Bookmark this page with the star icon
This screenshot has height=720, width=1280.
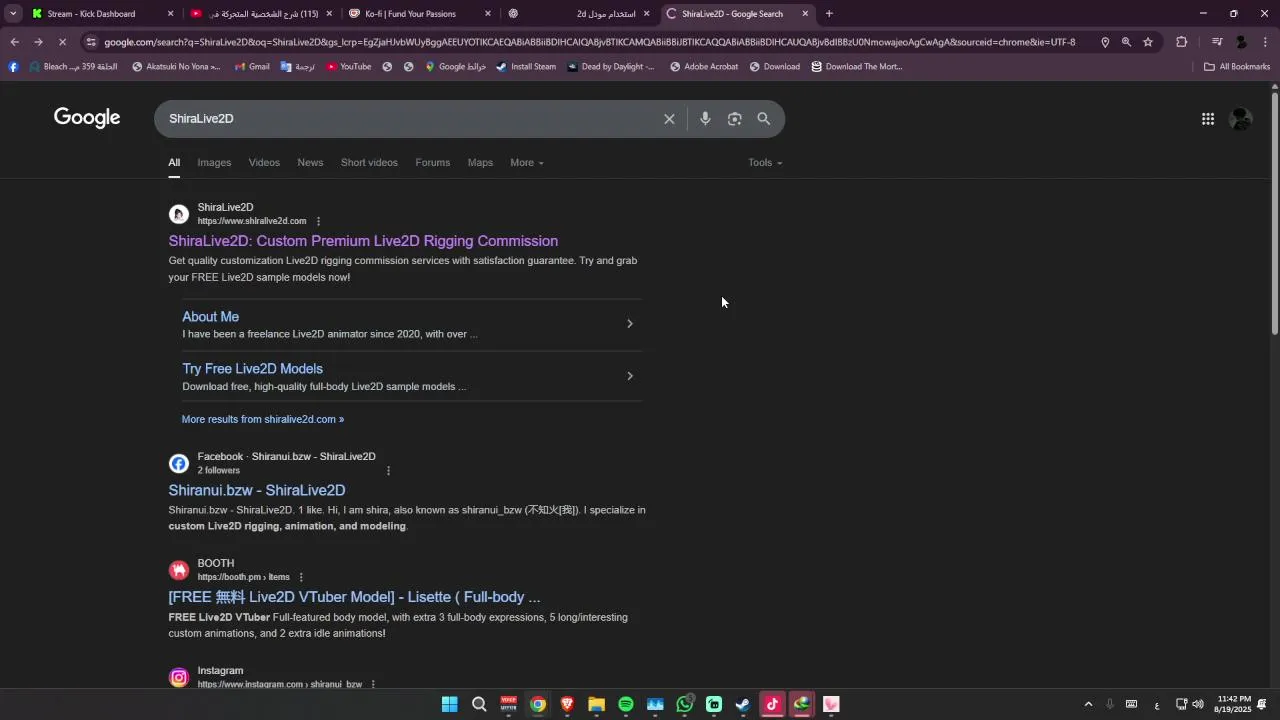[1148, 42]
